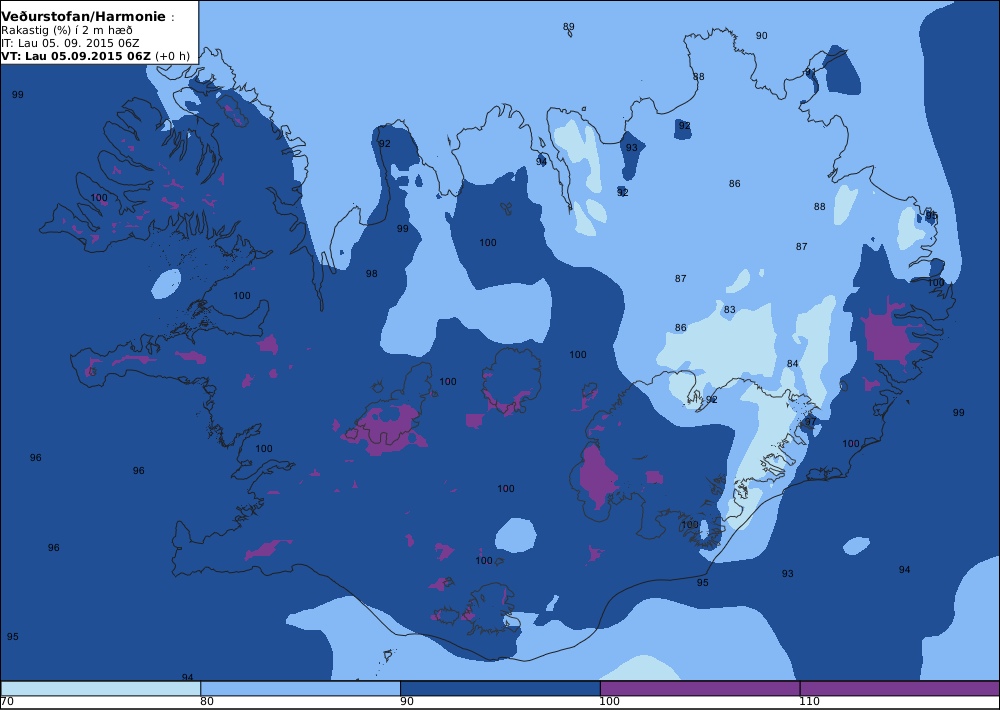
Task: Click the '89' humidity value near top
Action: click(568, 27)
